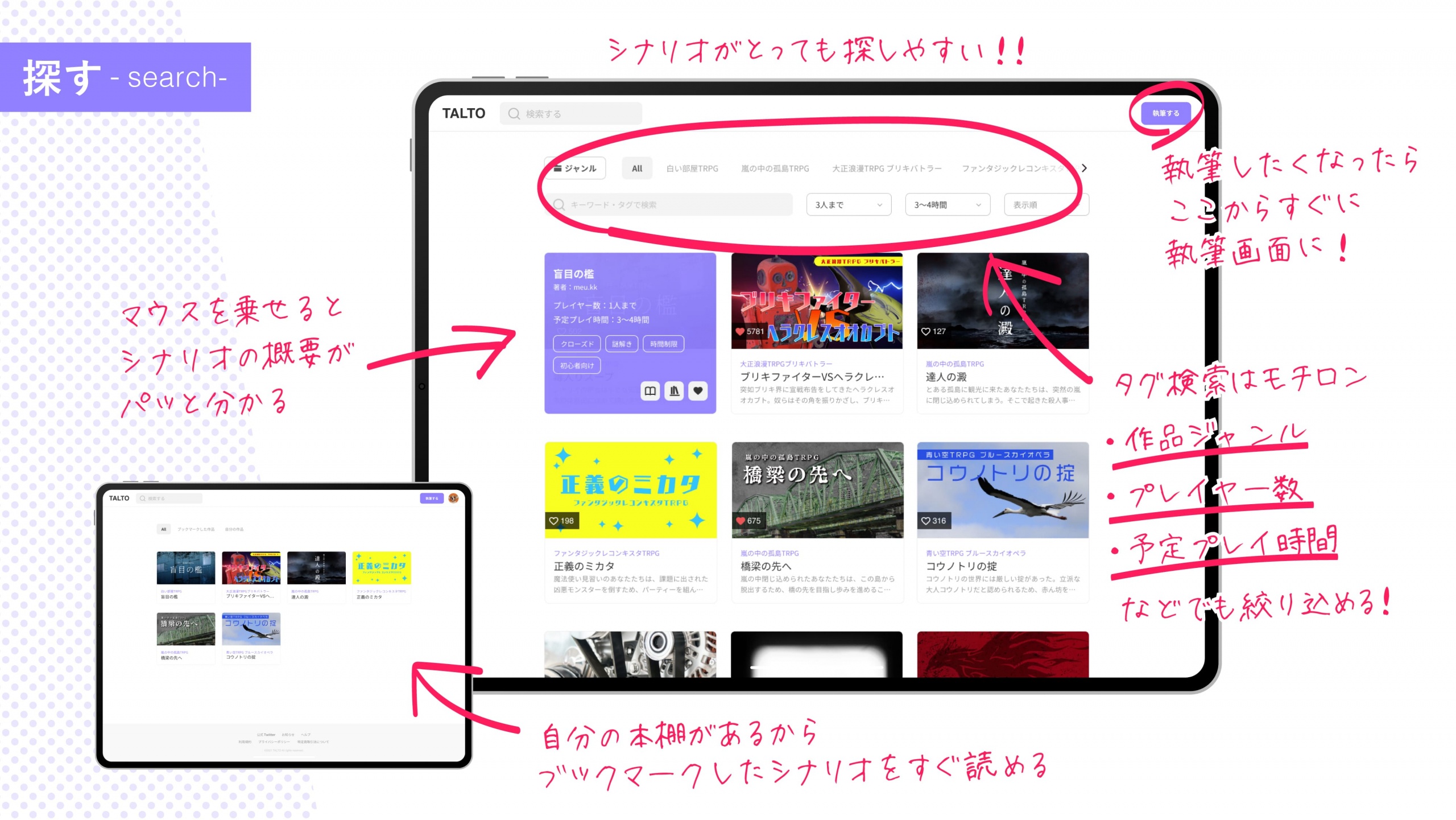Add 盲目の檻 to your bookshelf
The height and width of the screenshot is (820, 1456).
(x=674, y=391)
